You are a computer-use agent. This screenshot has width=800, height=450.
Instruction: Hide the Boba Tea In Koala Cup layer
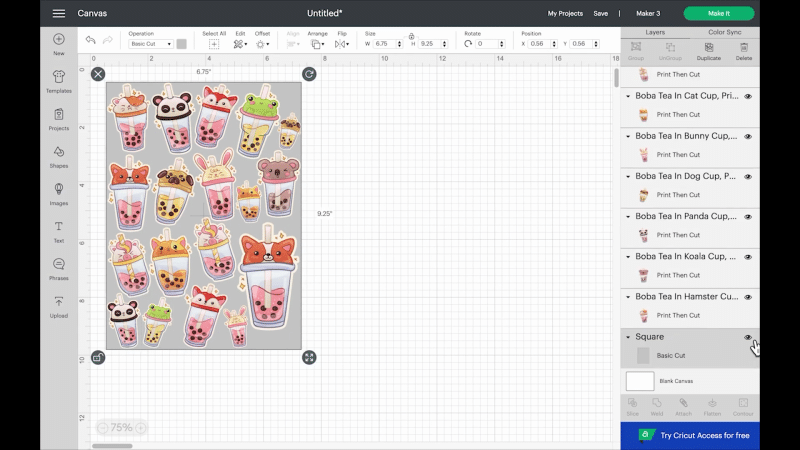tap(748, 257)
